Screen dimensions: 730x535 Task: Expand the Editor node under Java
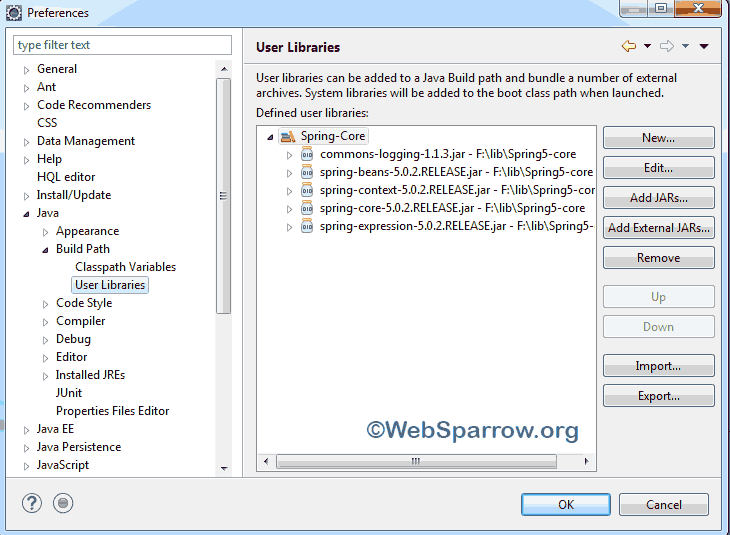(45, 358)
